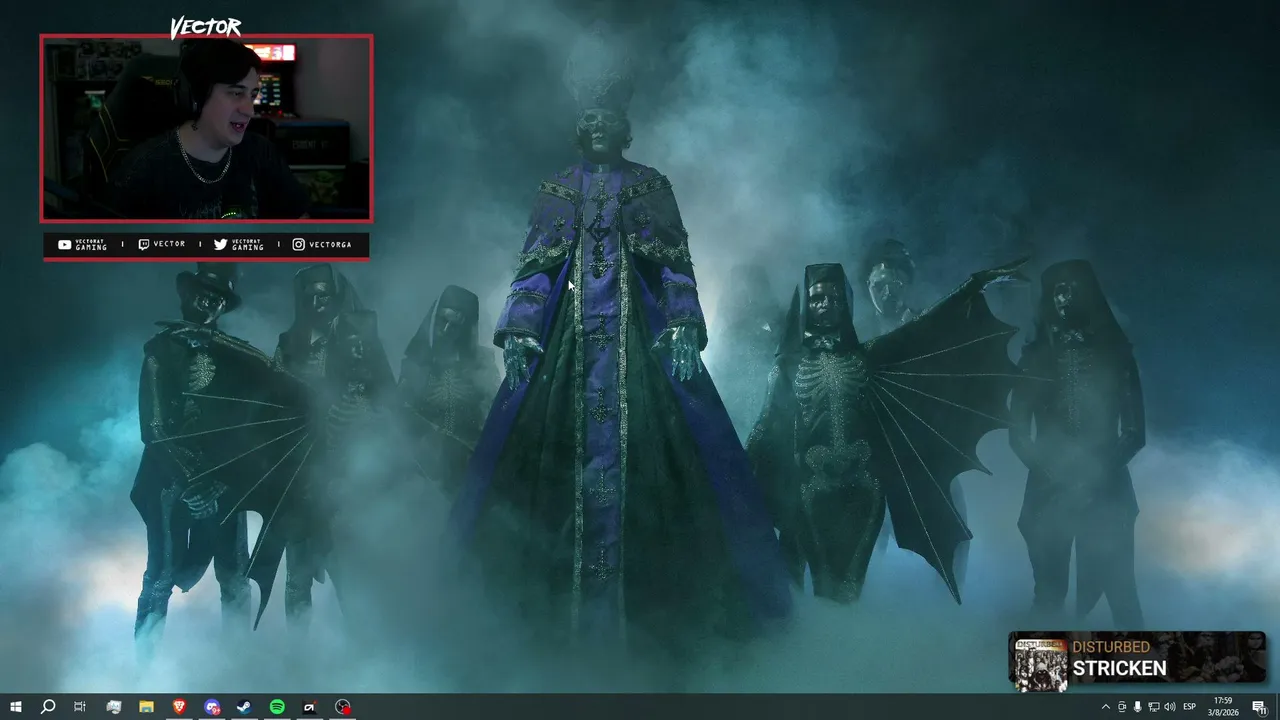1280x720 pixels.
Task: Click the microphone tray icon
Action: [1137, 707]
